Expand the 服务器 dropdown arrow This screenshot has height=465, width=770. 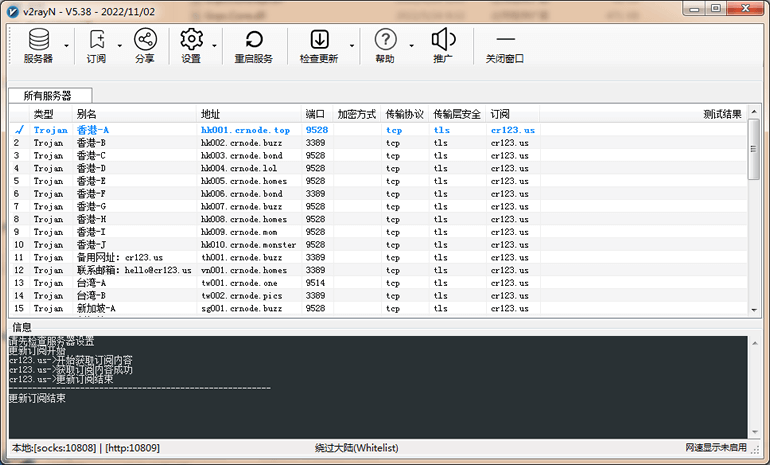66,46
